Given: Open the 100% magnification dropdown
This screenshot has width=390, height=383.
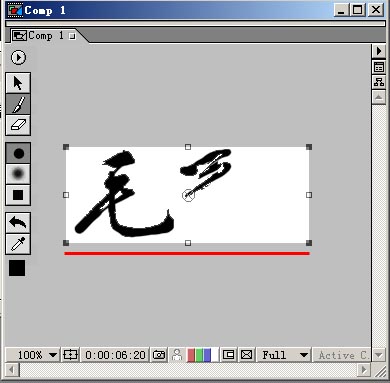Looking at the screenshot, I should tap(33, 355).
